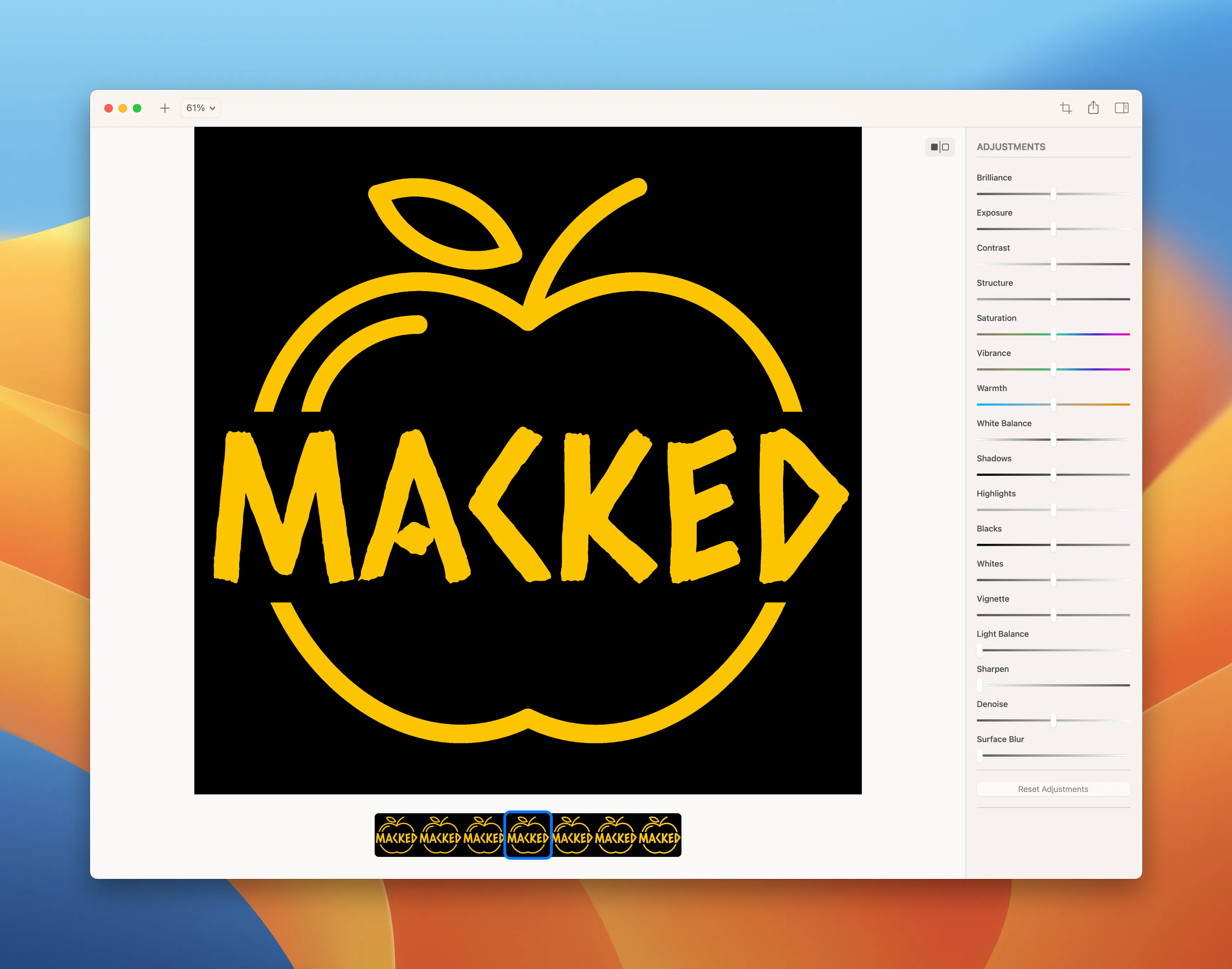The image size is (1232, 969).
Task: Click the Sharpen slider handle
Action: (x=980, y=685)
